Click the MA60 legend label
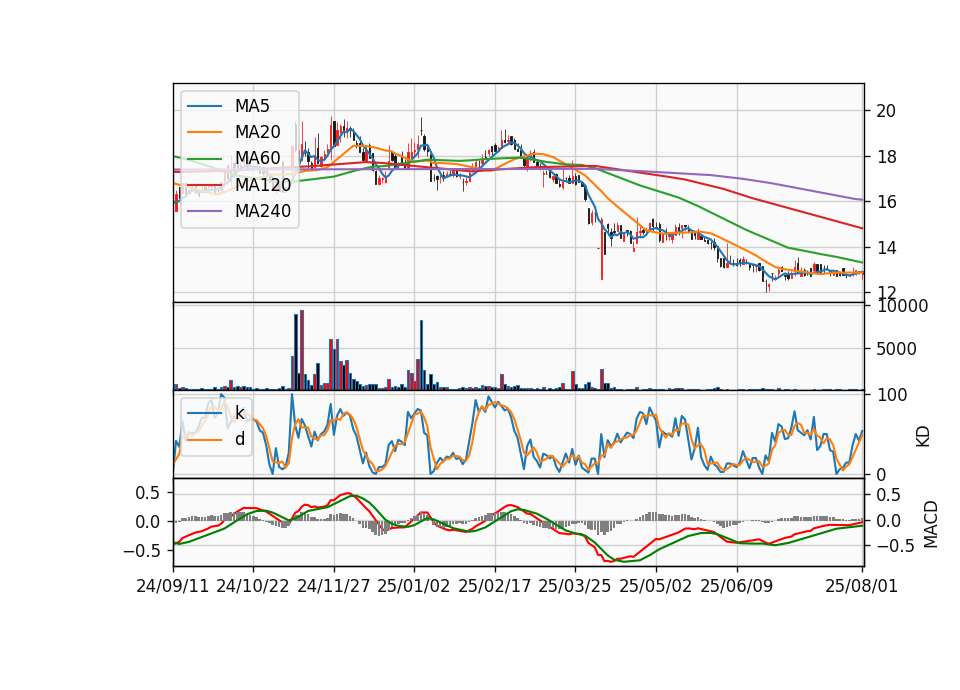 [257, 158]
